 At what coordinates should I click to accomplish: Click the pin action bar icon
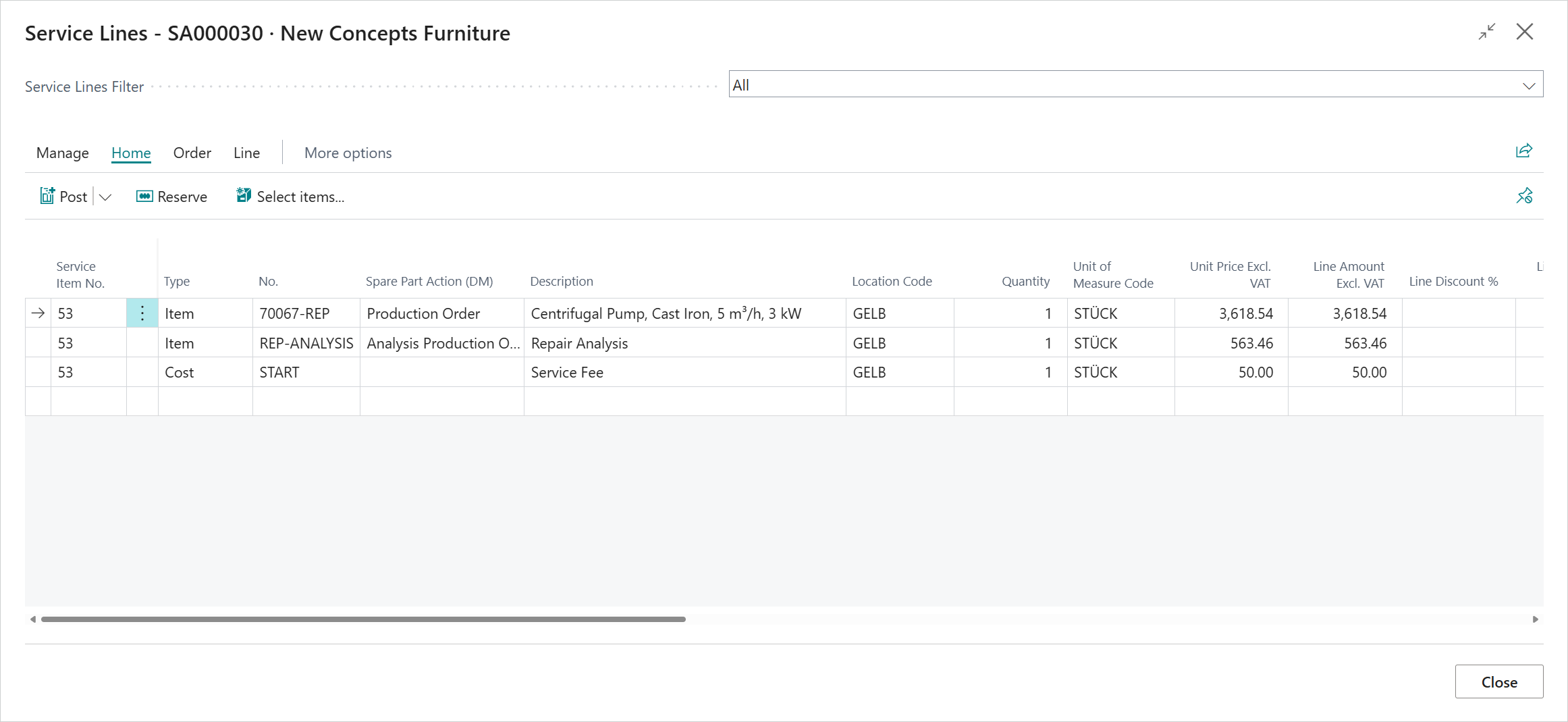coord(1523,196)
